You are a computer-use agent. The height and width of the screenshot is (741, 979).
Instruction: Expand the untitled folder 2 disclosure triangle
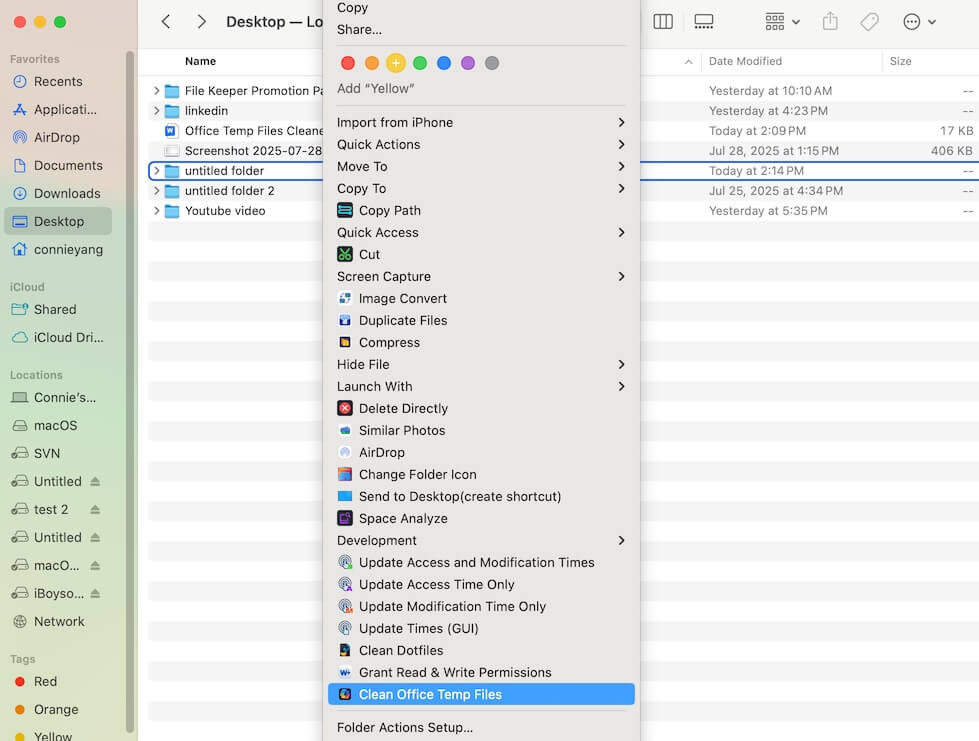point(156,191)
